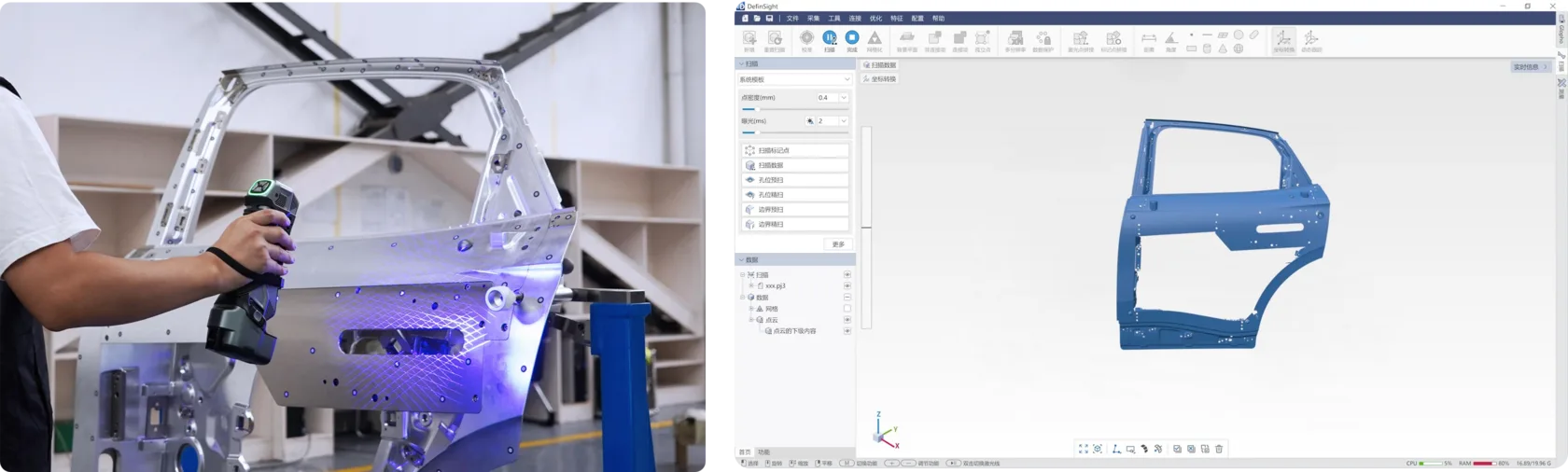Image resolution: width=1568 pixels, height=472 pixels.
Task: Click the 完成 stop scan icon
Action: click(x=852, y=38)
